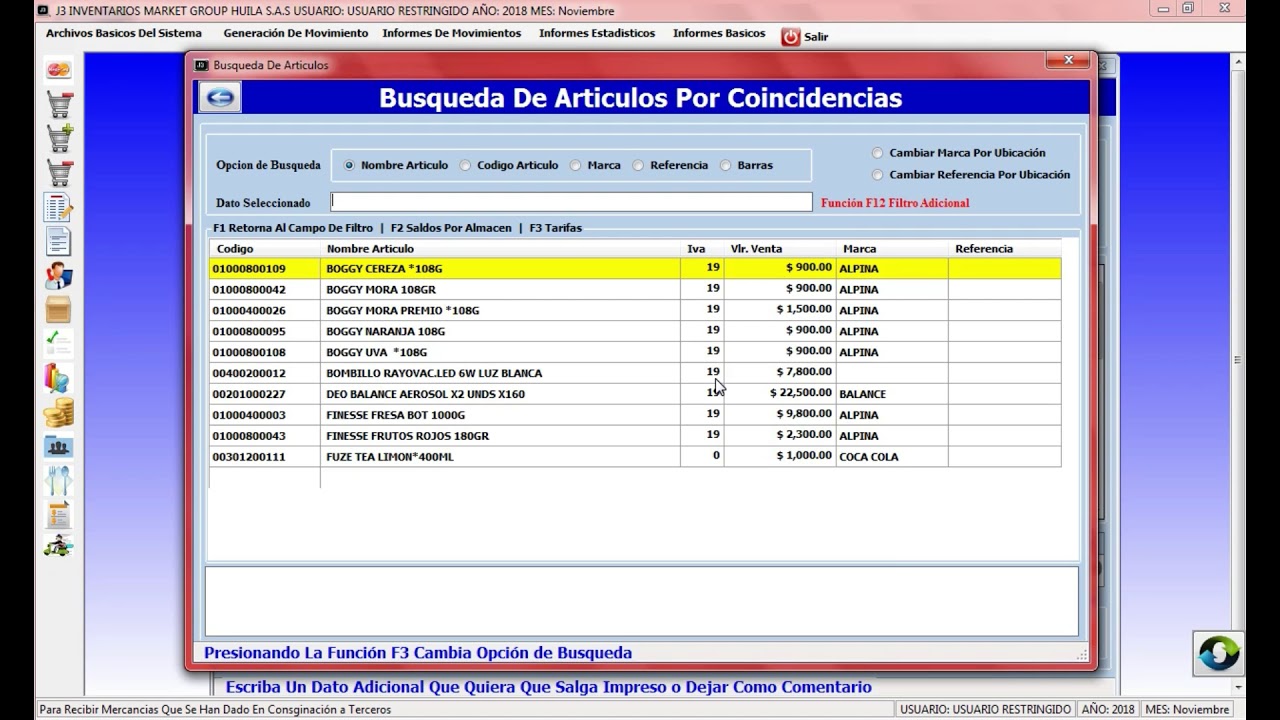Select Referencia search option
The height and width of the screenshot is (720, 1280).
pos(670,165)
